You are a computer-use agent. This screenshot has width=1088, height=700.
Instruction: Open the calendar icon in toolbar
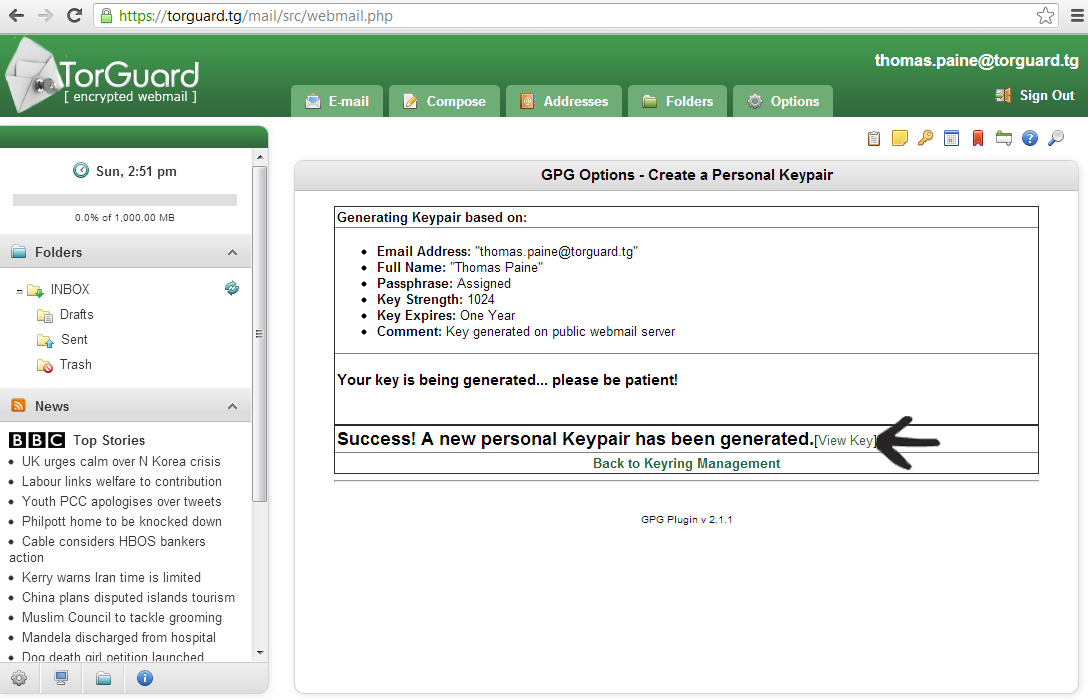(951, 139)
